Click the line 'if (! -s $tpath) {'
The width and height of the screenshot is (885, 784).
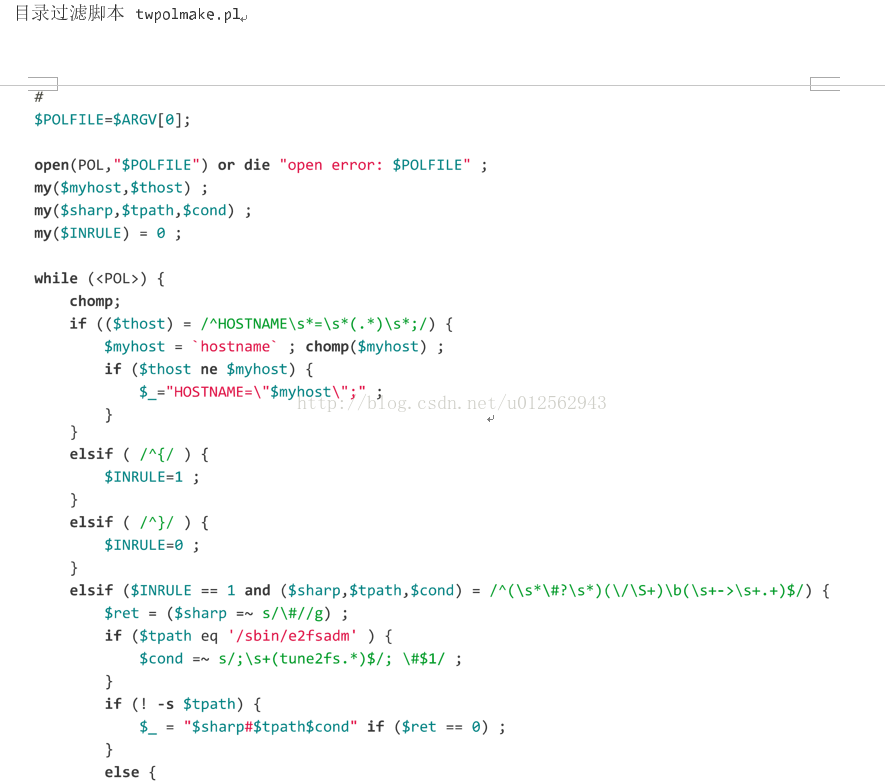click(183, 704)
